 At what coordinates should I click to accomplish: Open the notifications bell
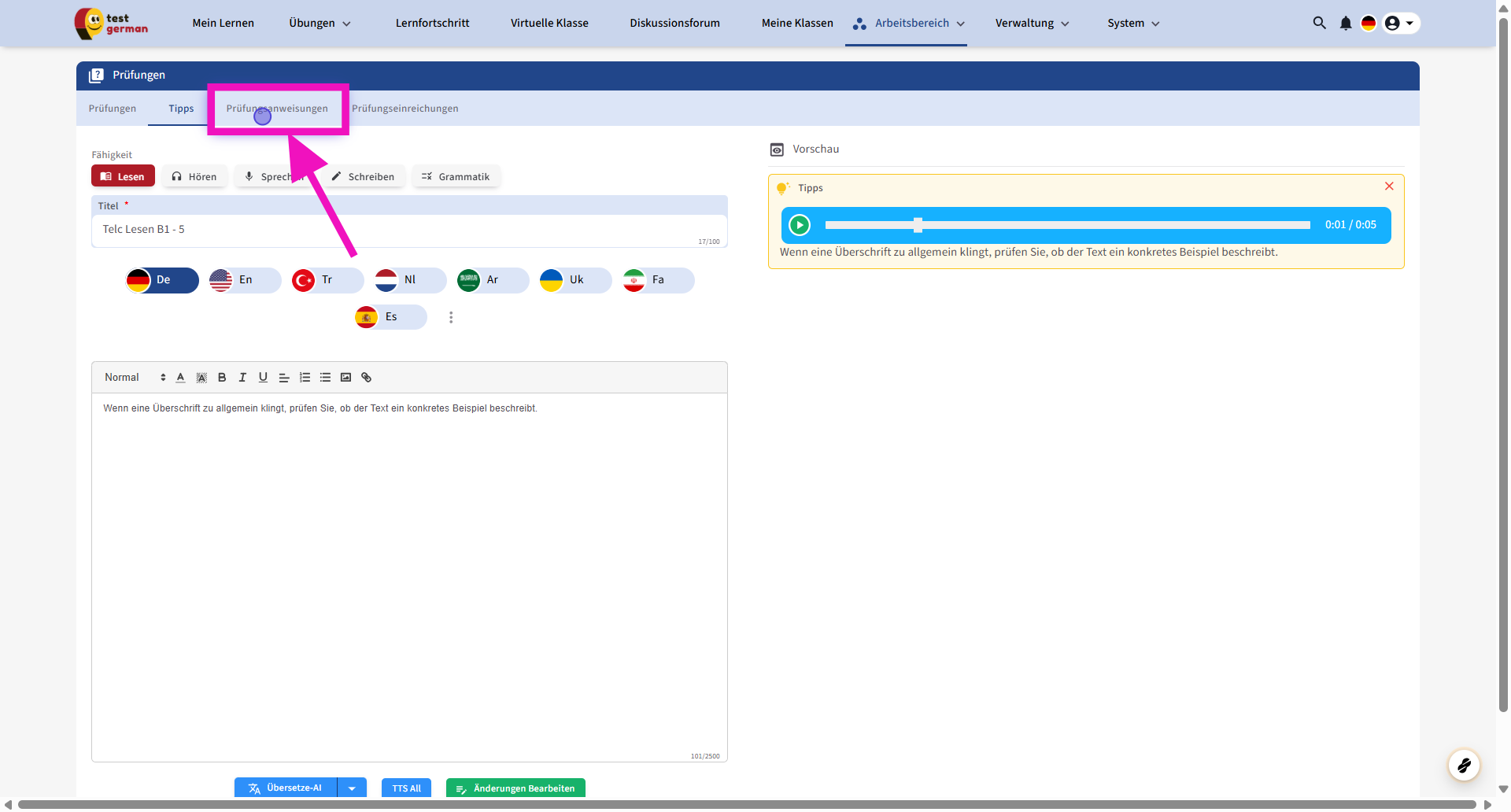coord(1345,24)
